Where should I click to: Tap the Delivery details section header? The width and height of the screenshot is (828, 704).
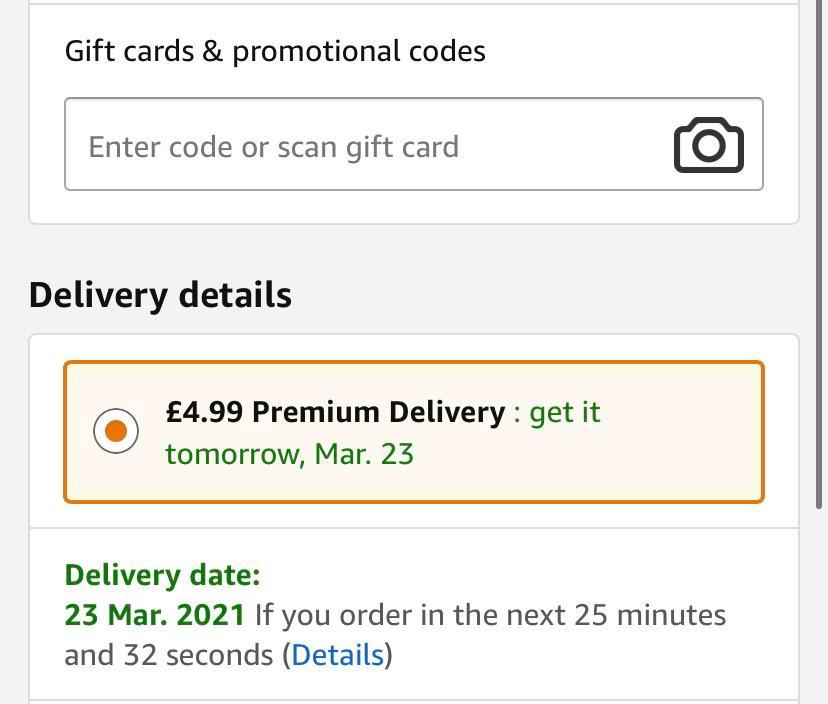click(x=159, y=294)
